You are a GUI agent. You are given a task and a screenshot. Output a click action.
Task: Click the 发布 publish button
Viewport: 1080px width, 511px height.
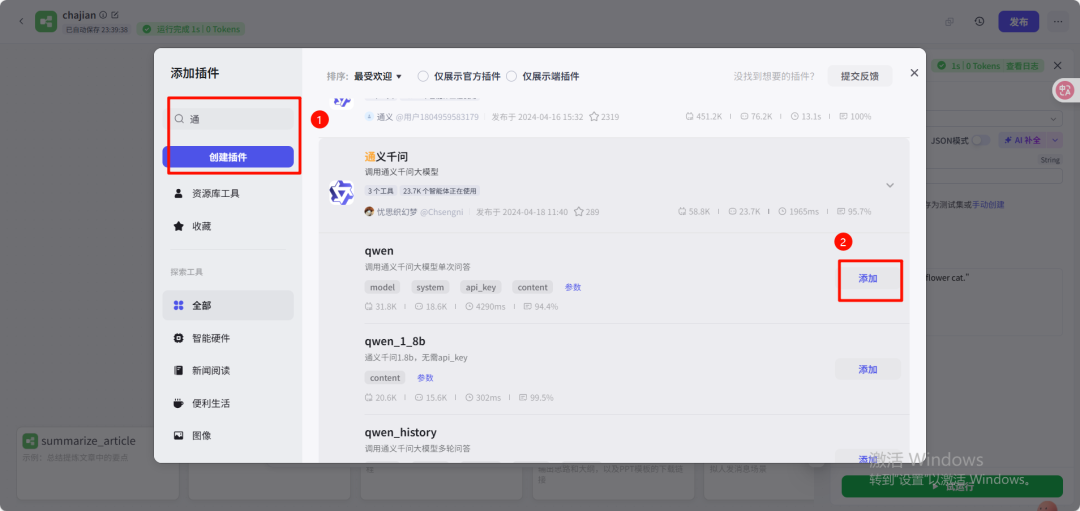[1019, 21]
